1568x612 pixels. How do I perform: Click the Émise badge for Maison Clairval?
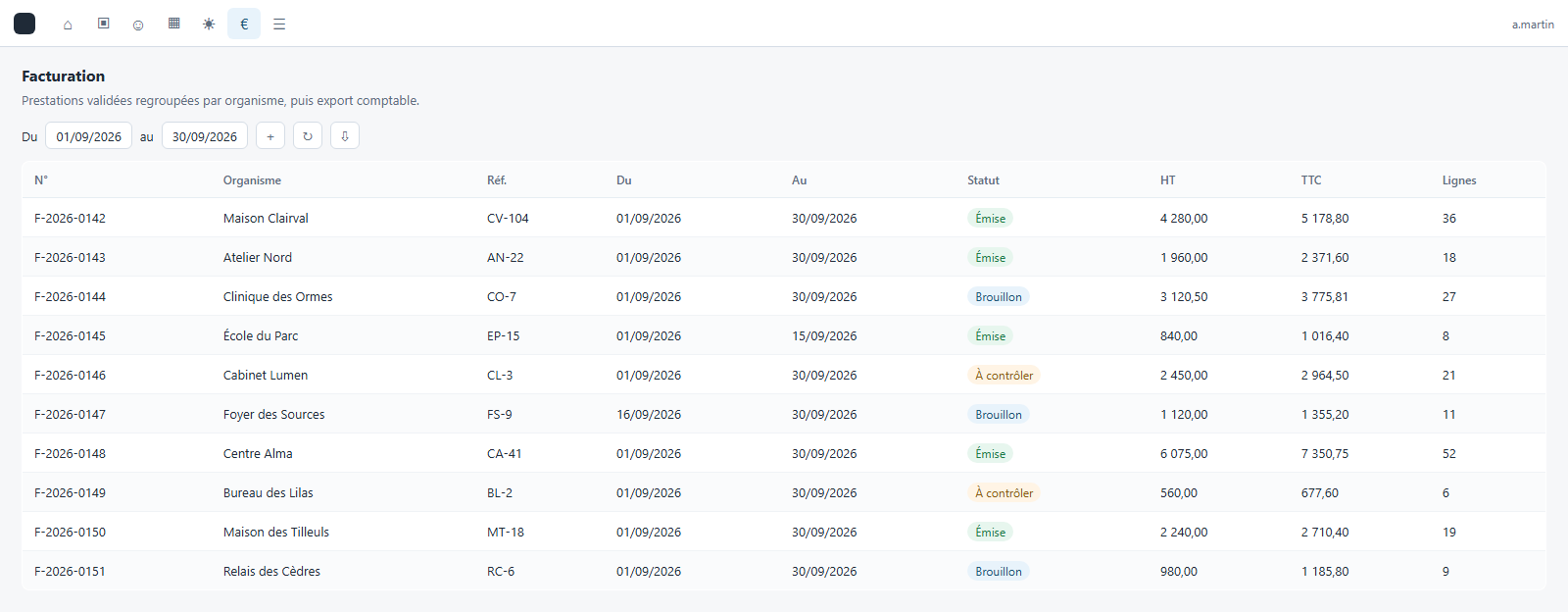tap(990, 219)
